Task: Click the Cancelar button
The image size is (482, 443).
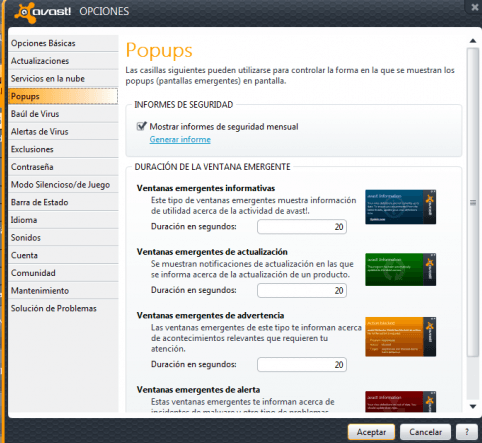Action: click(425, 432)
